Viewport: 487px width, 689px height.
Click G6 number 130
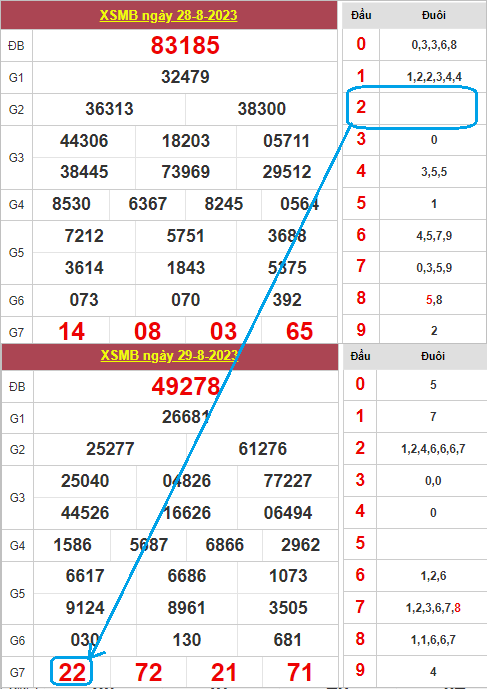(186, 640)
